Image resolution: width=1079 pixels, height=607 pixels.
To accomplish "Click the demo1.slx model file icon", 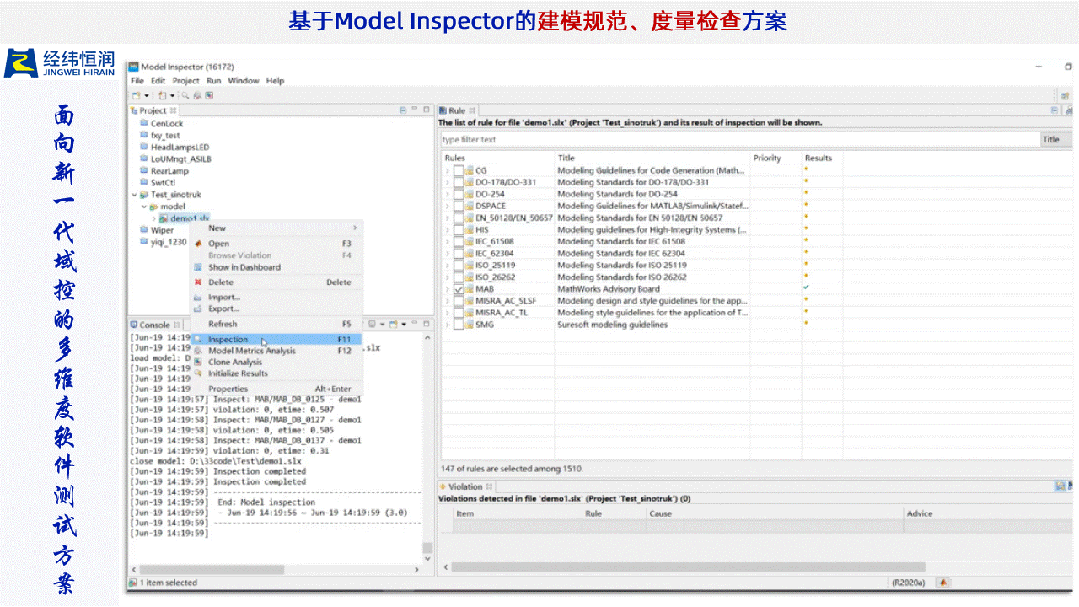I will (x=164, y=218).
